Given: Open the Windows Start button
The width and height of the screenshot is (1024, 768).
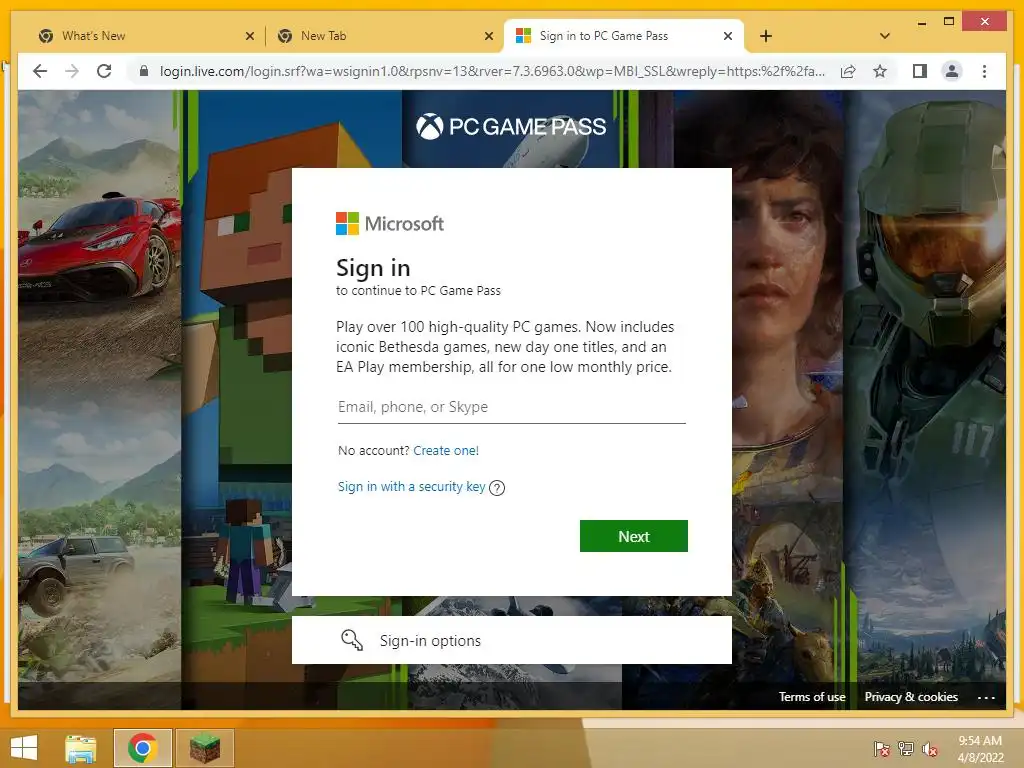Looking at the screenshot, I should click(24, 748).
